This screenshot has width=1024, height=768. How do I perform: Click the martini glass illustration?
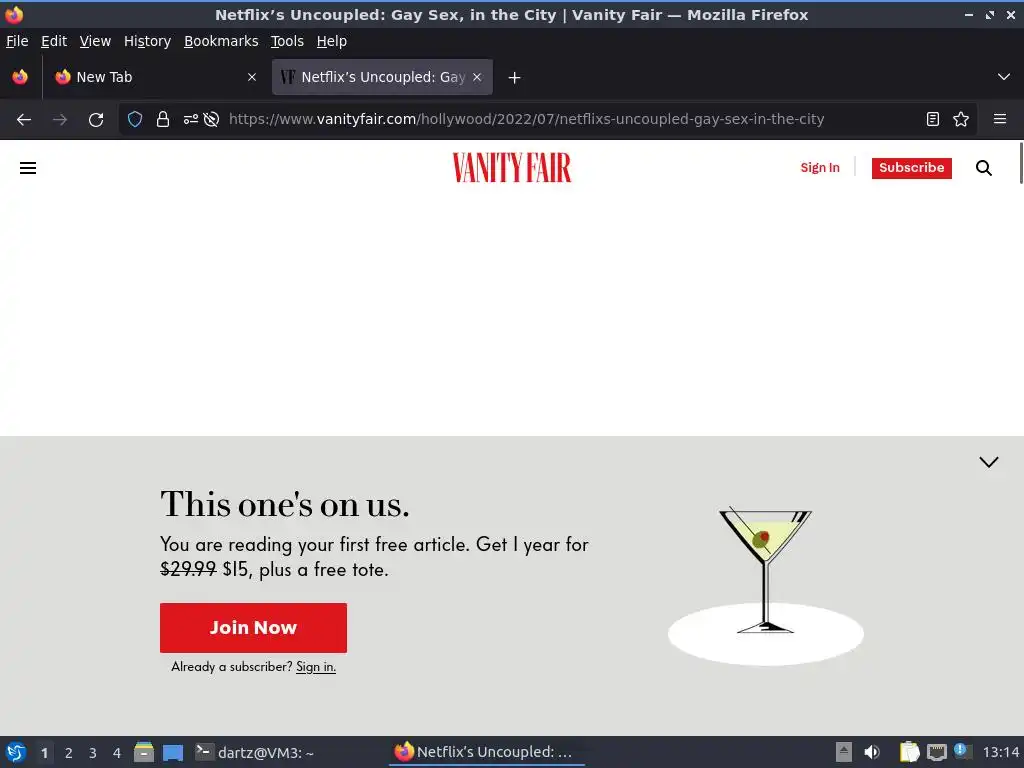click(765, 586)
